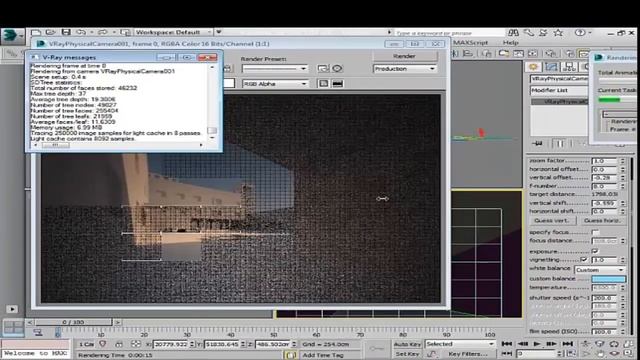Click the environment and effects icon in frame window
Viewport: 640px width, 360px height.
pos(337,69)
